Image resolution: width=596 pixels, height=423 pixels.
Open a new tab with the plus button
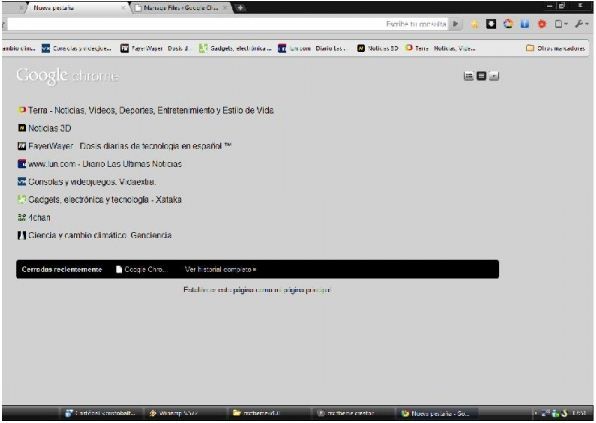point(241,8)
